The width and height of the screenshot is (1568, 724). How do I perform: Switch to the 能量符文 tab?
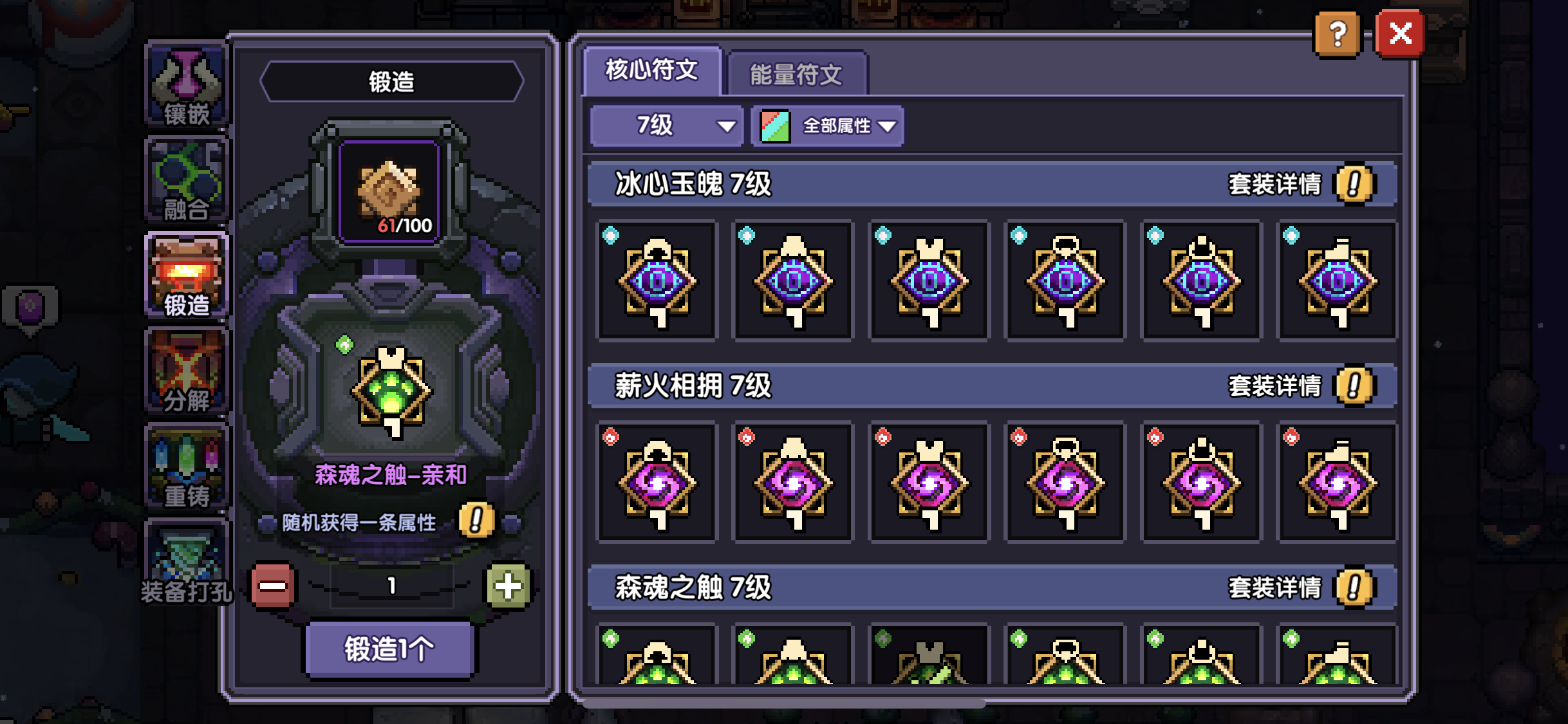(x=797, y=74)
